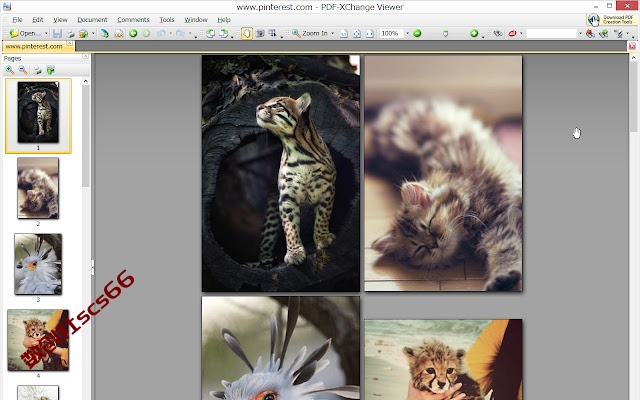Click the red highlight/markup tool icon
Screen dimensions: 640x400
(512, 33)
